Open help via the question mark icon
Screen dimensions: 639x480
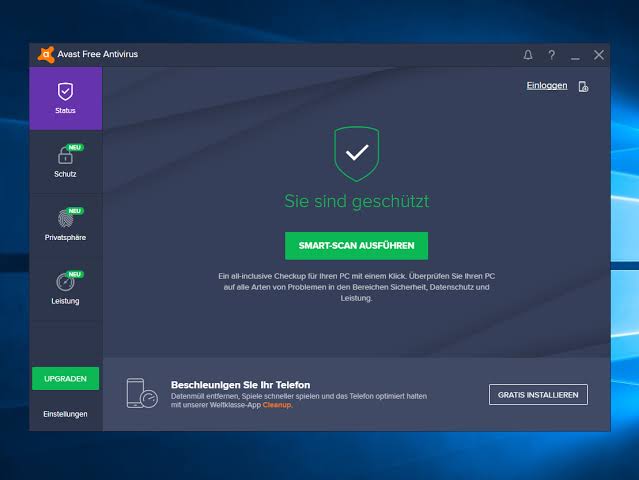click(x=551, y=55)
